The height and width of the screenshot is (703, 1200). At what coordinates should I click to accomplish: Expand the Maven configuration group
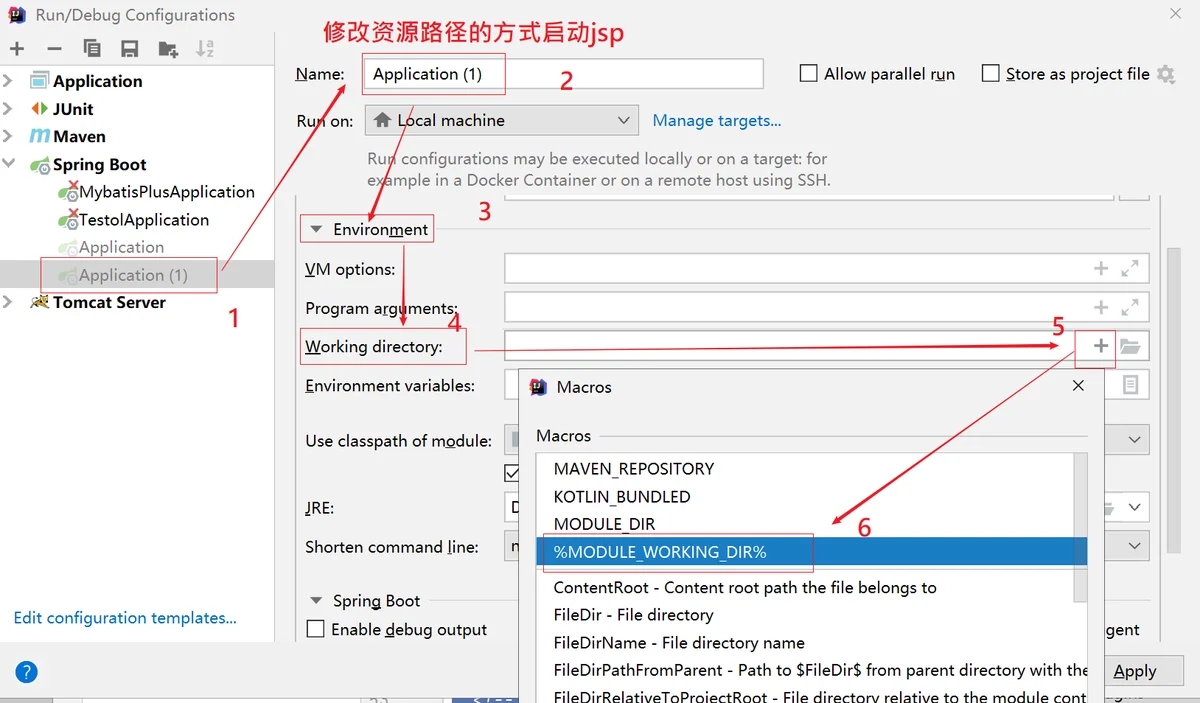9,136
